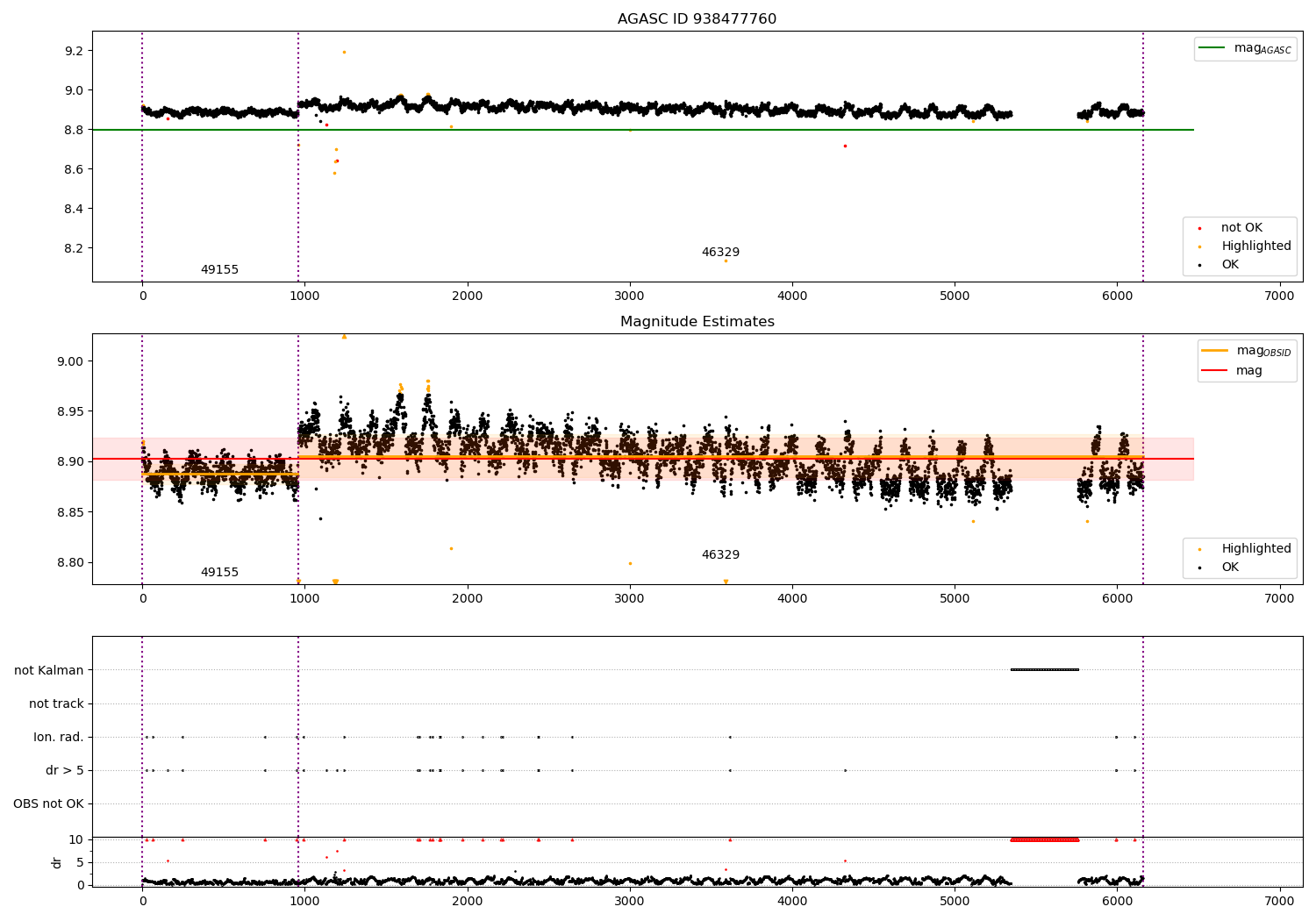
Task: Click the orange outlier point near 9.2
Action: pos(344,52)
